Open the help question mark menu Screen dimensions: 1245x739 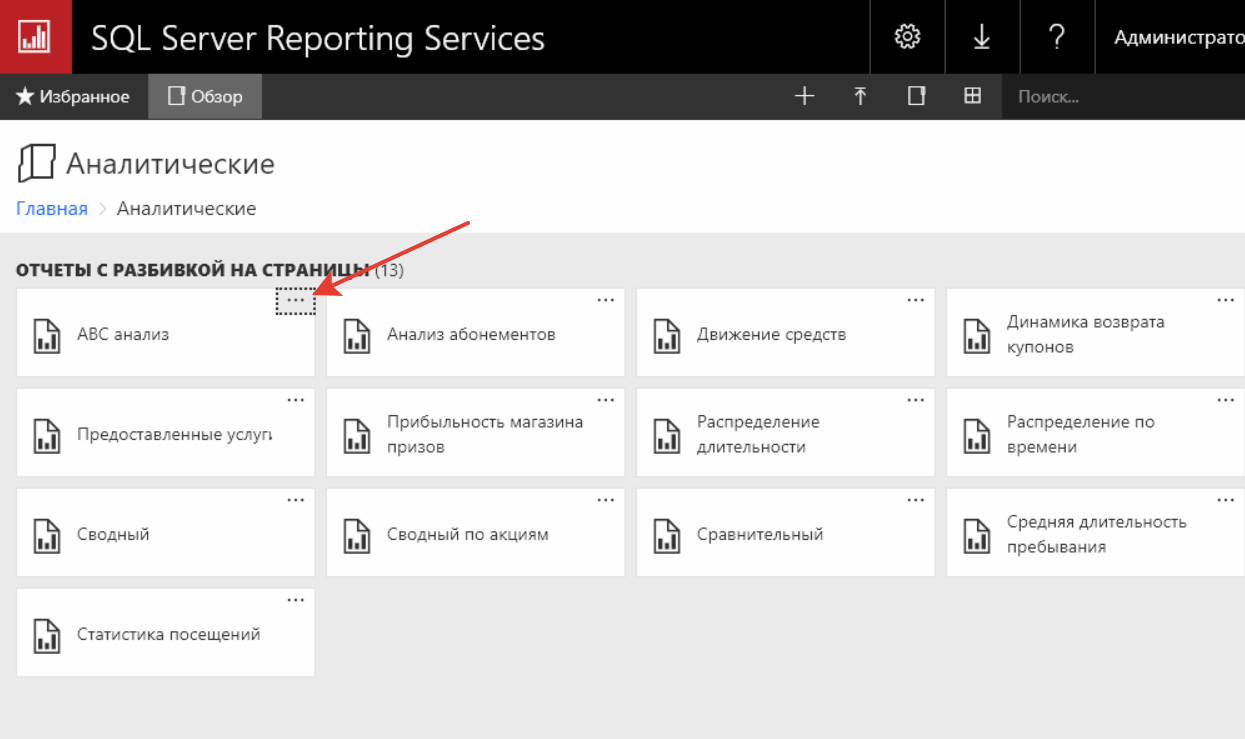tap(1057, 37)
